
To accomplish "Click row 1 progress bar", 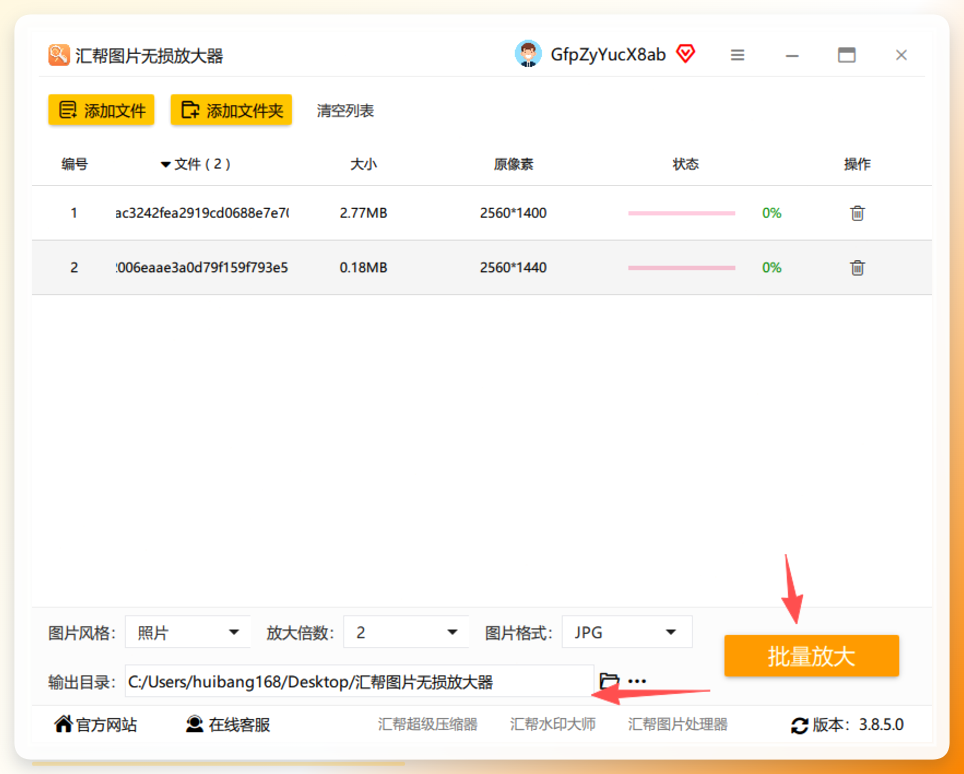I will point(682,213).
